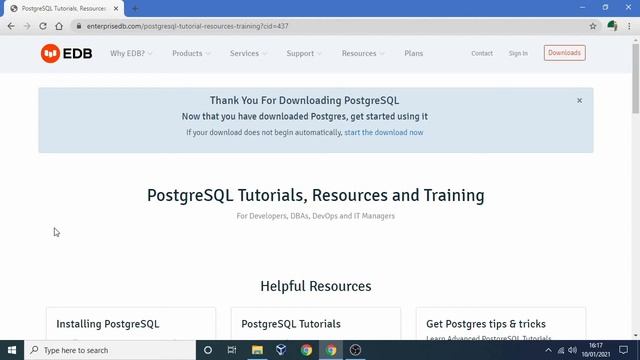Open the Windows Start menu

[x=12, y=350]
